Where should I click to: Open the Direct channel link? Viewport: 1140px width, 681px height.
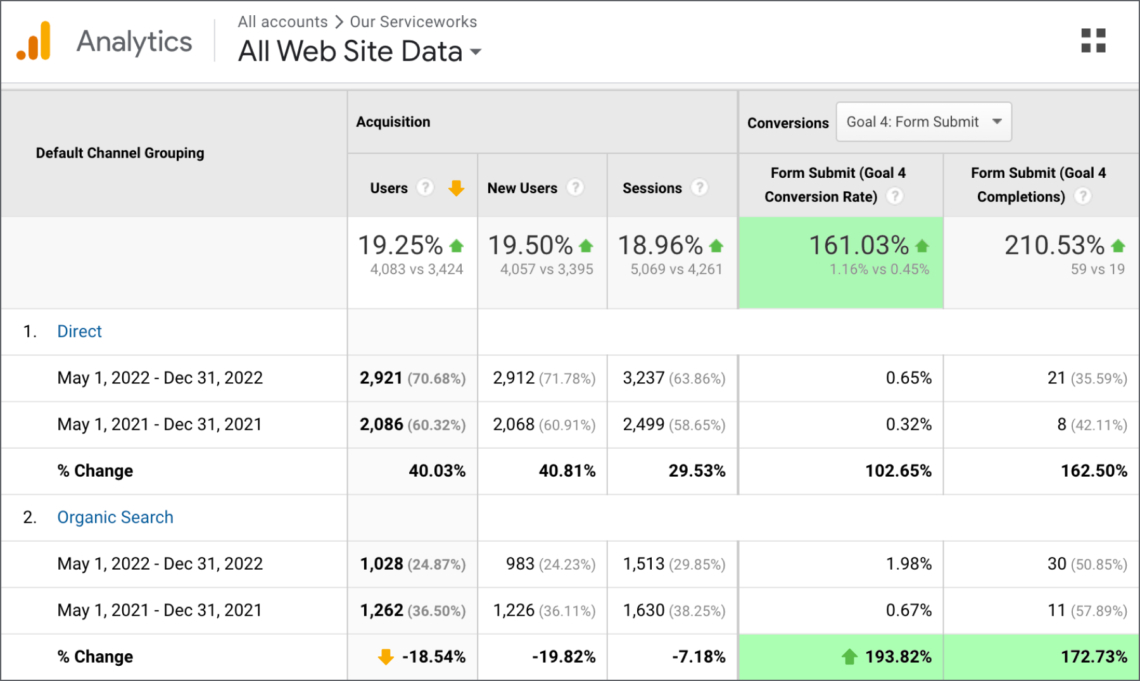tap(79, 332)
